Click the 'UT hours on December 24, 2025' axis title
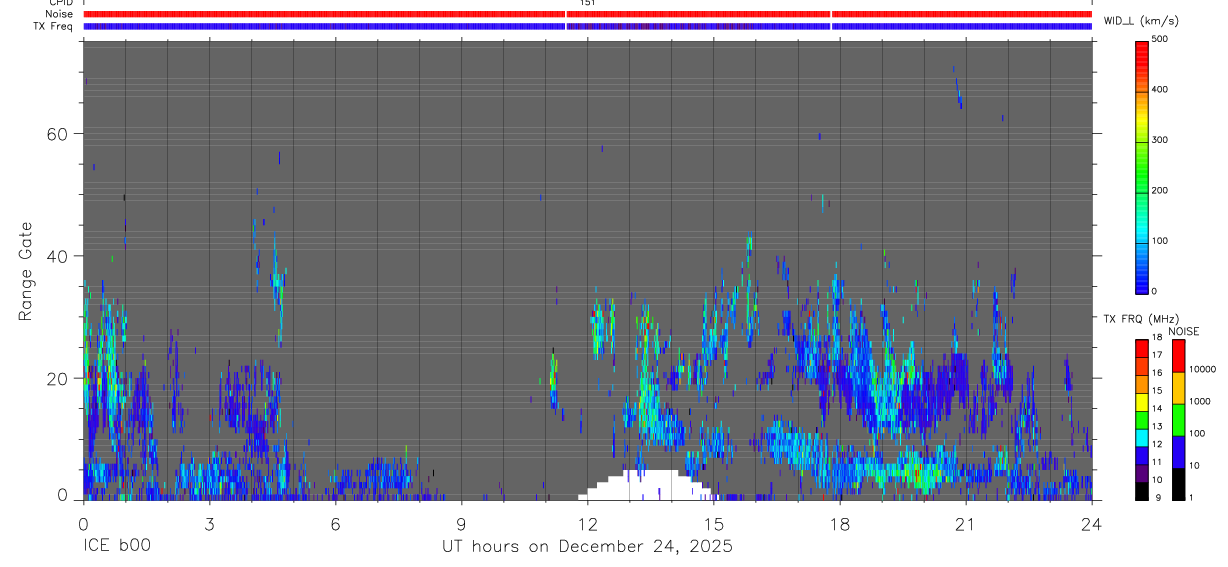The height and width of the screenshot is (567, 1228). click(587, 547)
